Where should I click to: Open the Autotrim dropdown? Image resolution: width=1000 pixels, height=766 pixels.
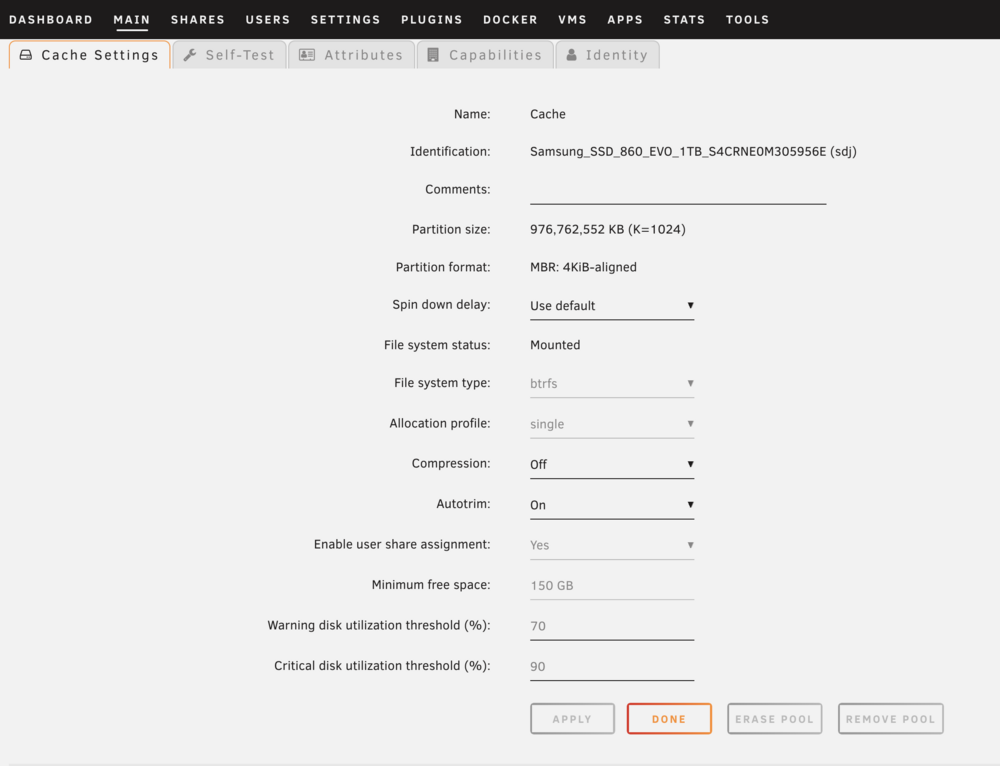point(612,505)
